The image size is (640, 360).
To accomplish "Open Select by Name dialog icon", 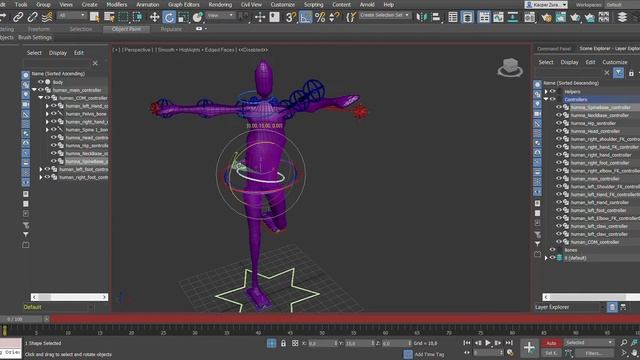I will pyautogui.click(x=109, y=17).
